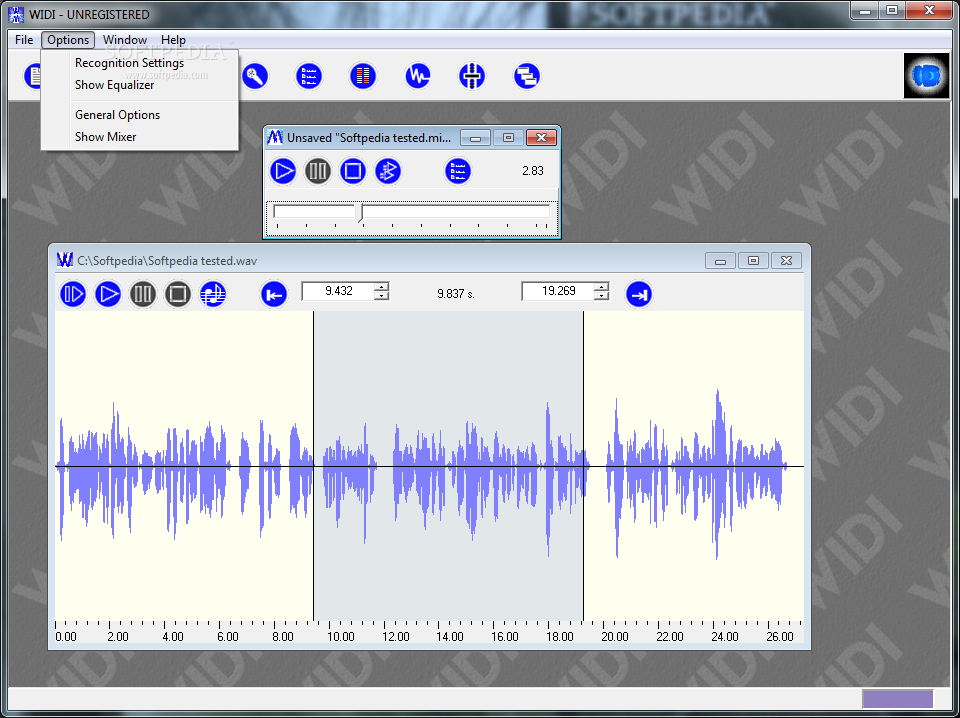
Task: Click the W icon in wav window title
Action: (x=65, y=260)
